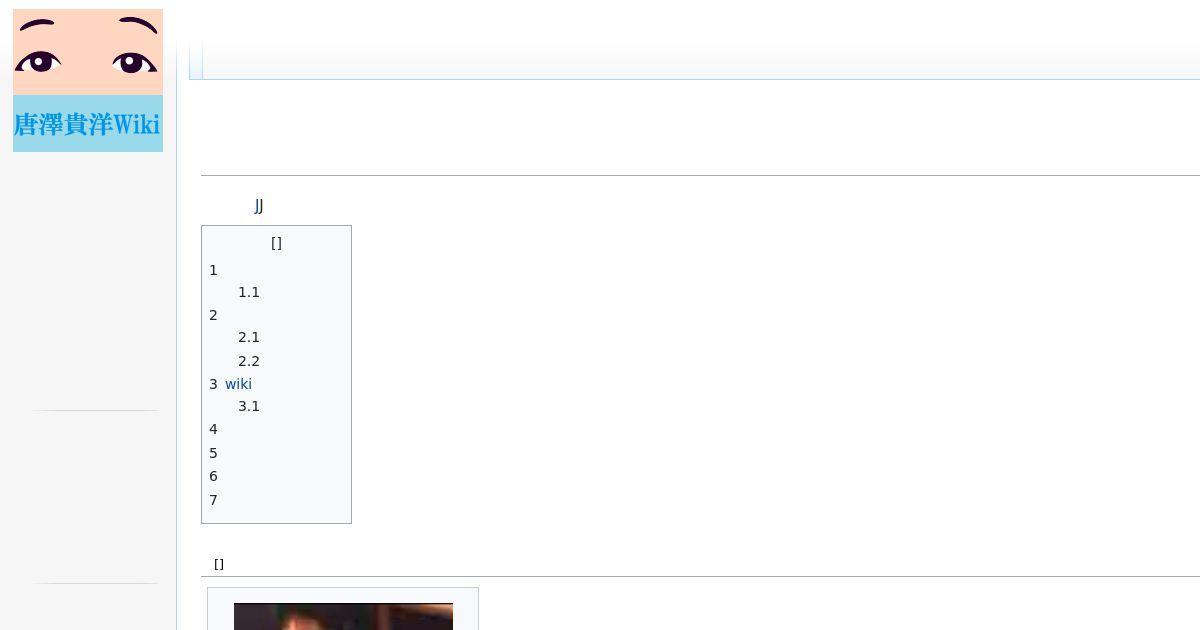Go to contents section 4
This screenshot has width=1200, height=630.
point(213,429)
